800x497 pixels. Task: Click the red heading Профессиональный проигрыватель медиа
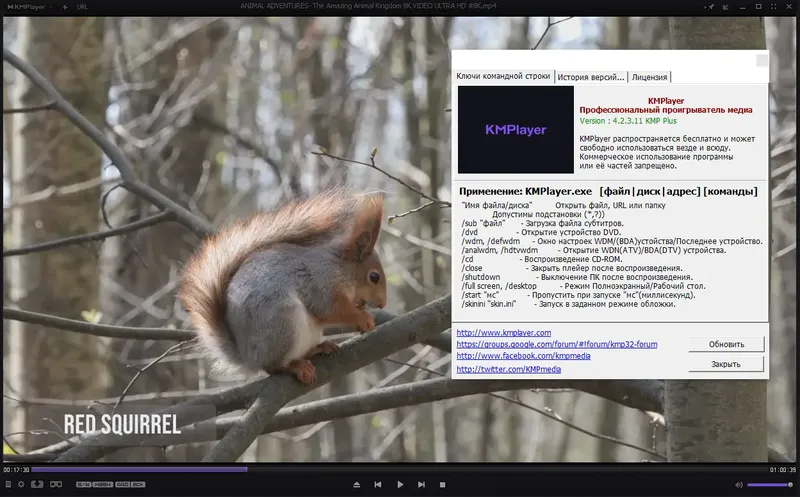pos(665,110)
